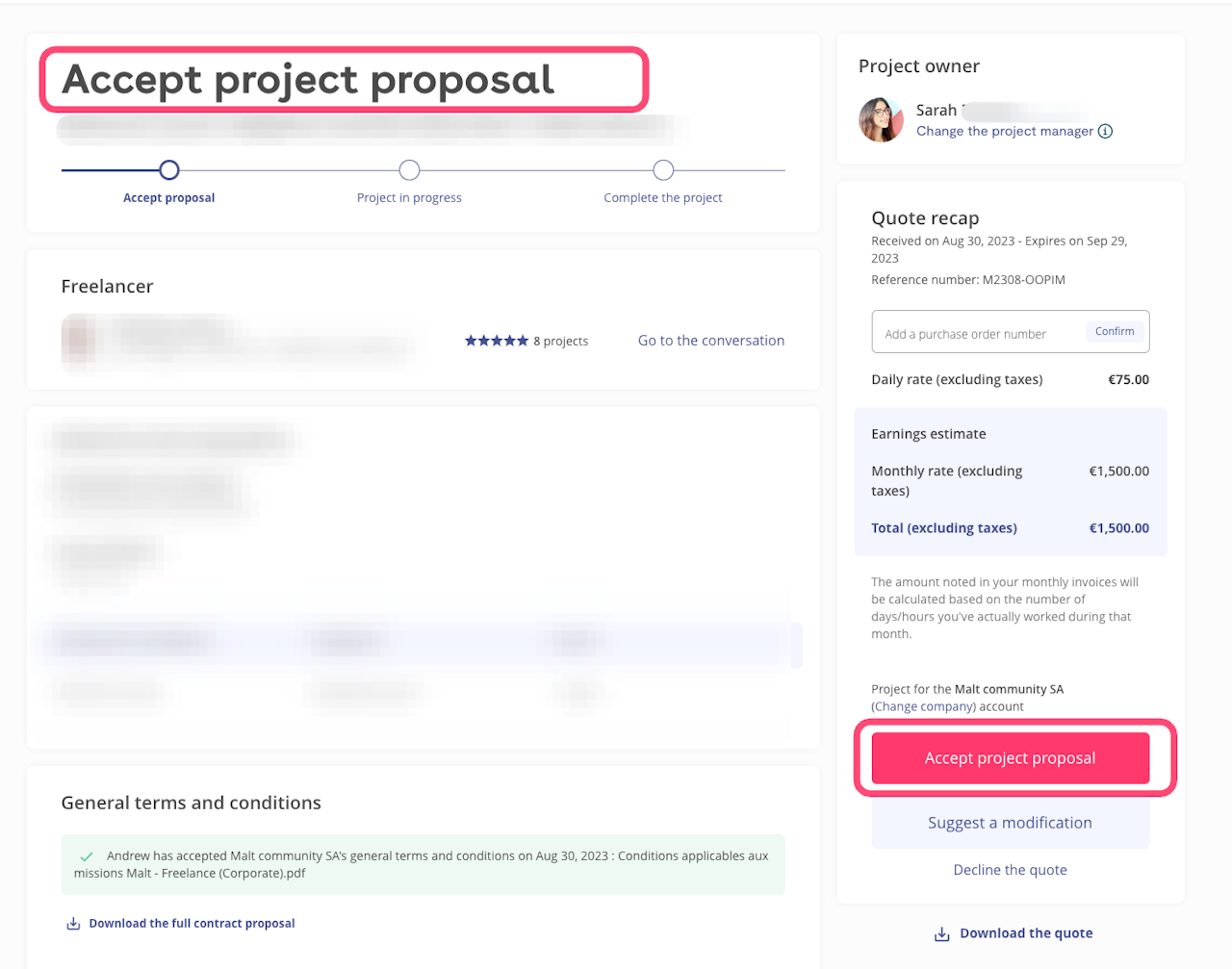Confirm the purchase order number

(1115, 332)
